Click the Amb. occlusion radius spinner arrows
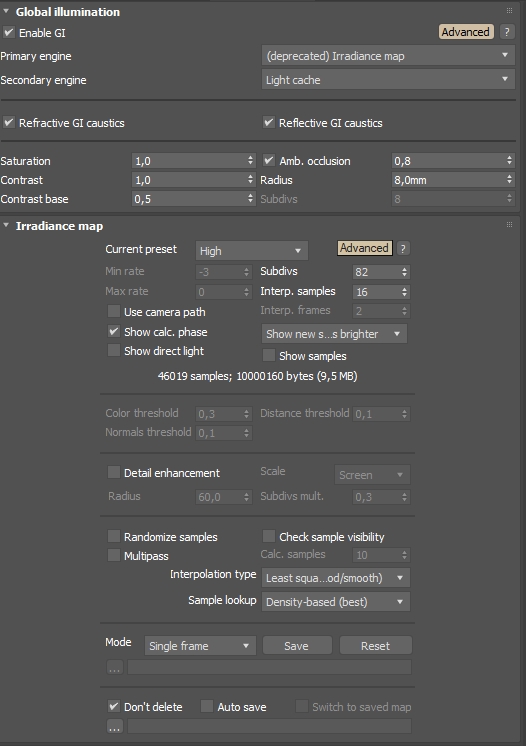This screenshot has width=526, height=746. pos(509,179)
